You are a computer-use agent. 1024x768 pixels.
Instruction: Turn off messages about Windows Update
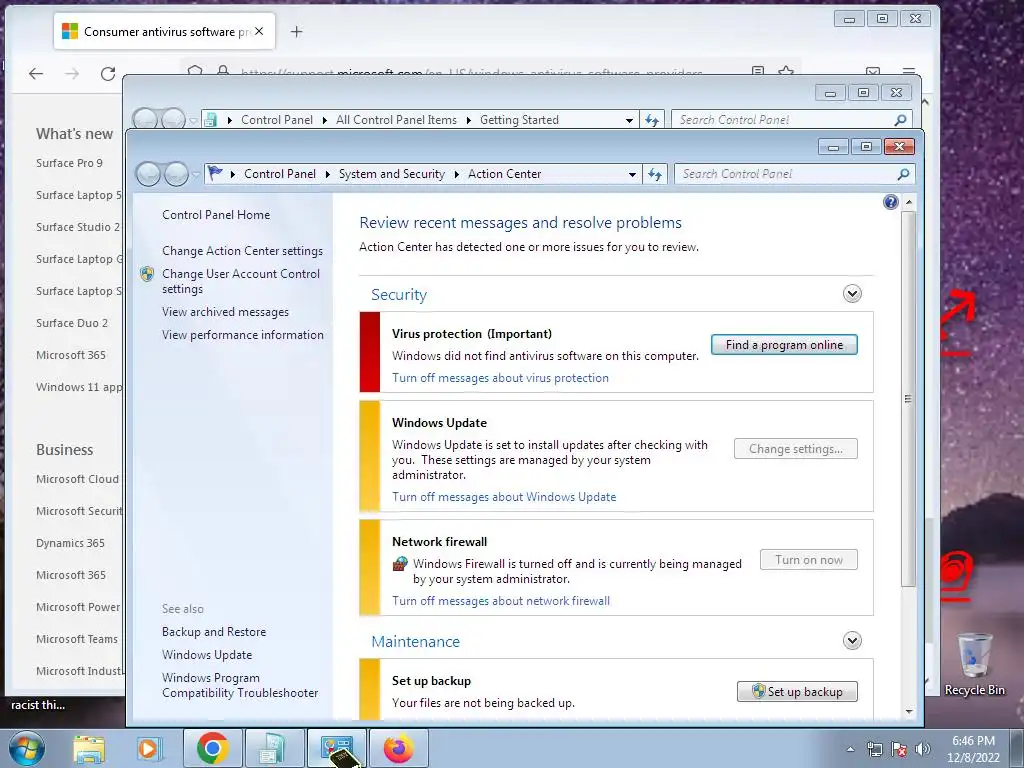coord(504,497)
